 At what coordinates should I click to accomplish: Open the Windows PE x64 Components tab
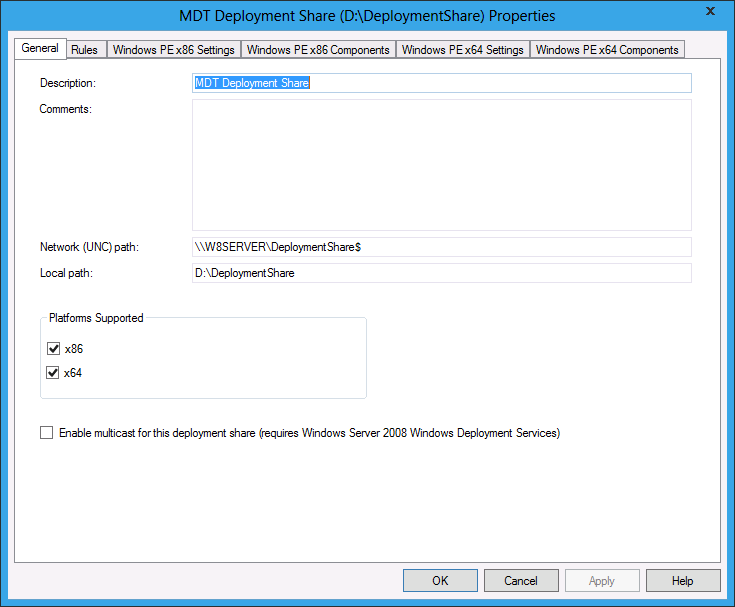coord(607,50)
